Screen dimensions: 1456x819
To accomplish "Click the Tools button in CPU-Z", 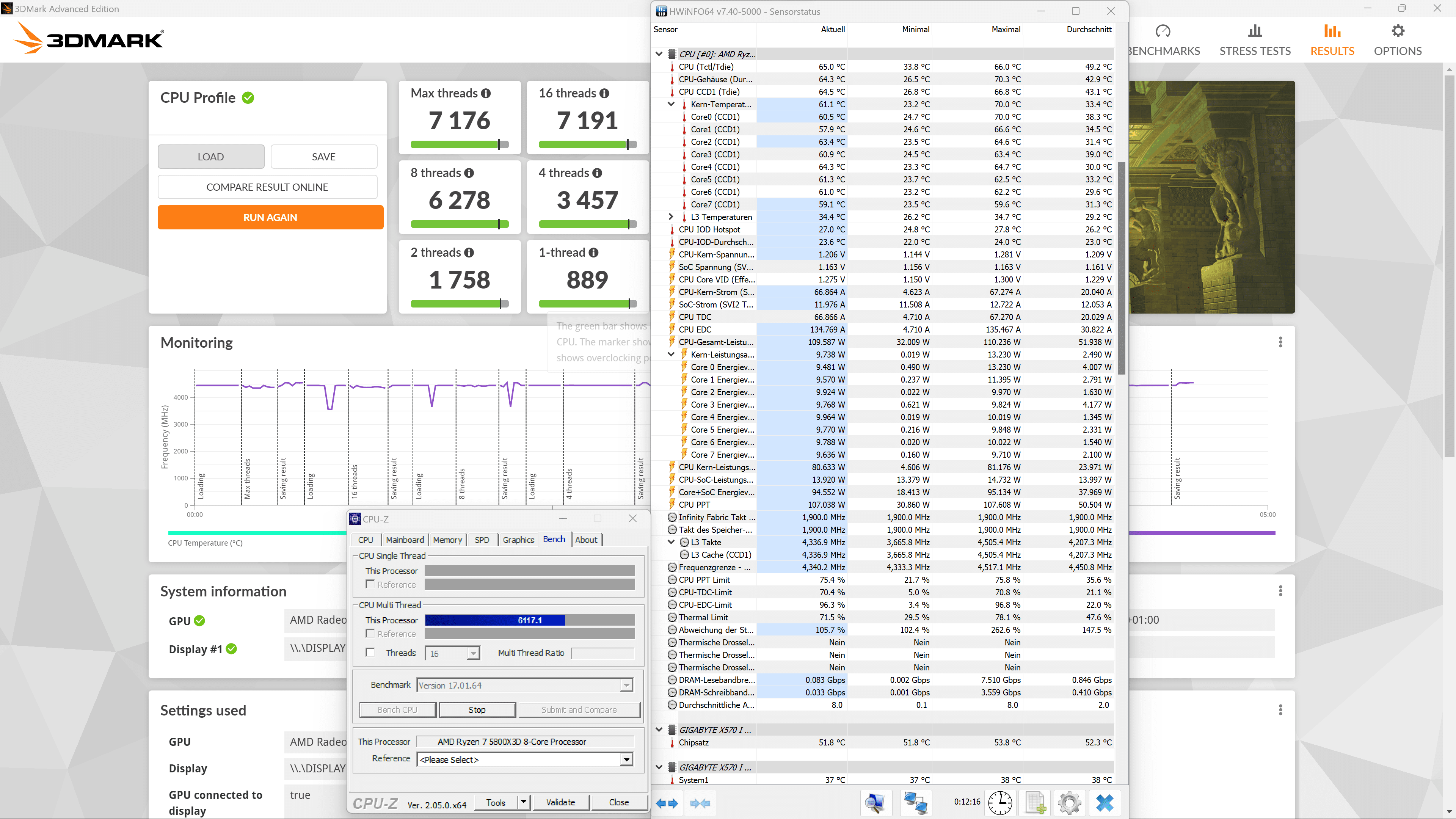I will [x=496, y=802].
